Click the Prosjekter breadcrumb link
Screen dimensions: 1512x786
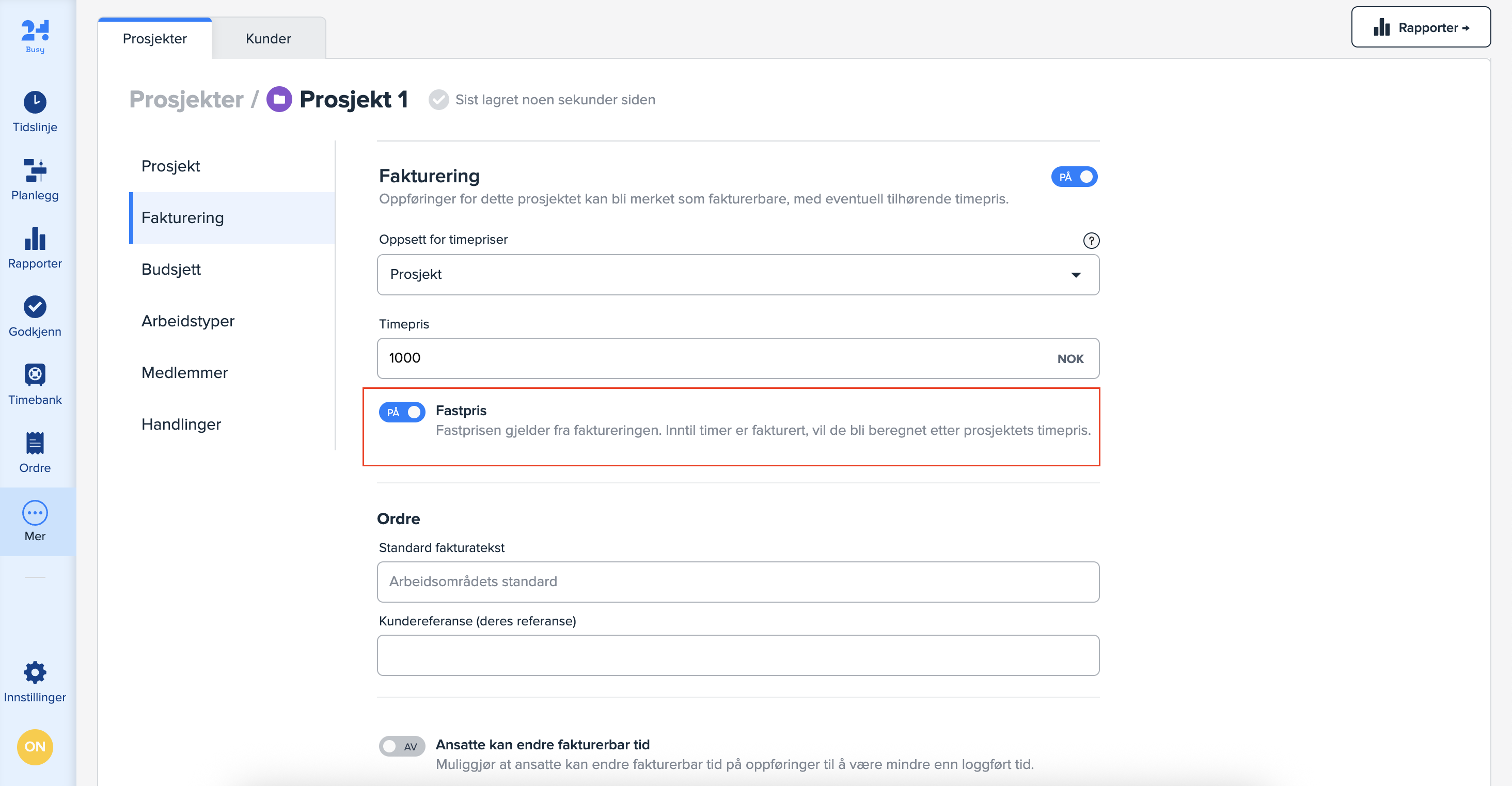point(186,99)
